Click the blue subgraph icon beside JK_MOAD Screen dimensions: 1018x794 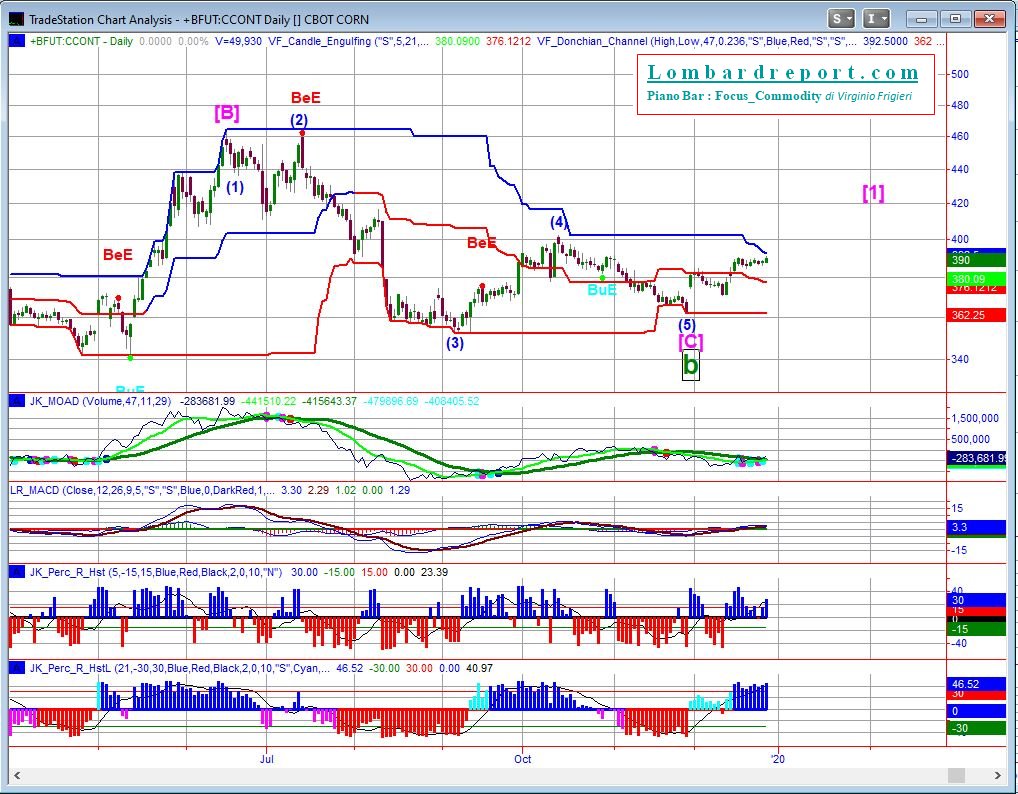(17, 401)
